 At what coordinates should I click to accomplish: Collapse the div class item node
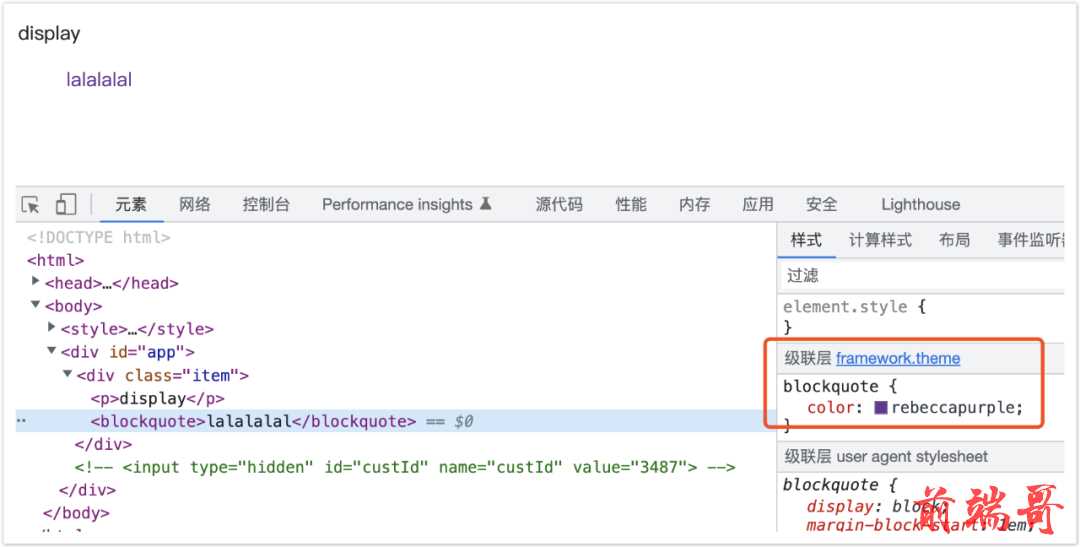click(x=68, y=374)
